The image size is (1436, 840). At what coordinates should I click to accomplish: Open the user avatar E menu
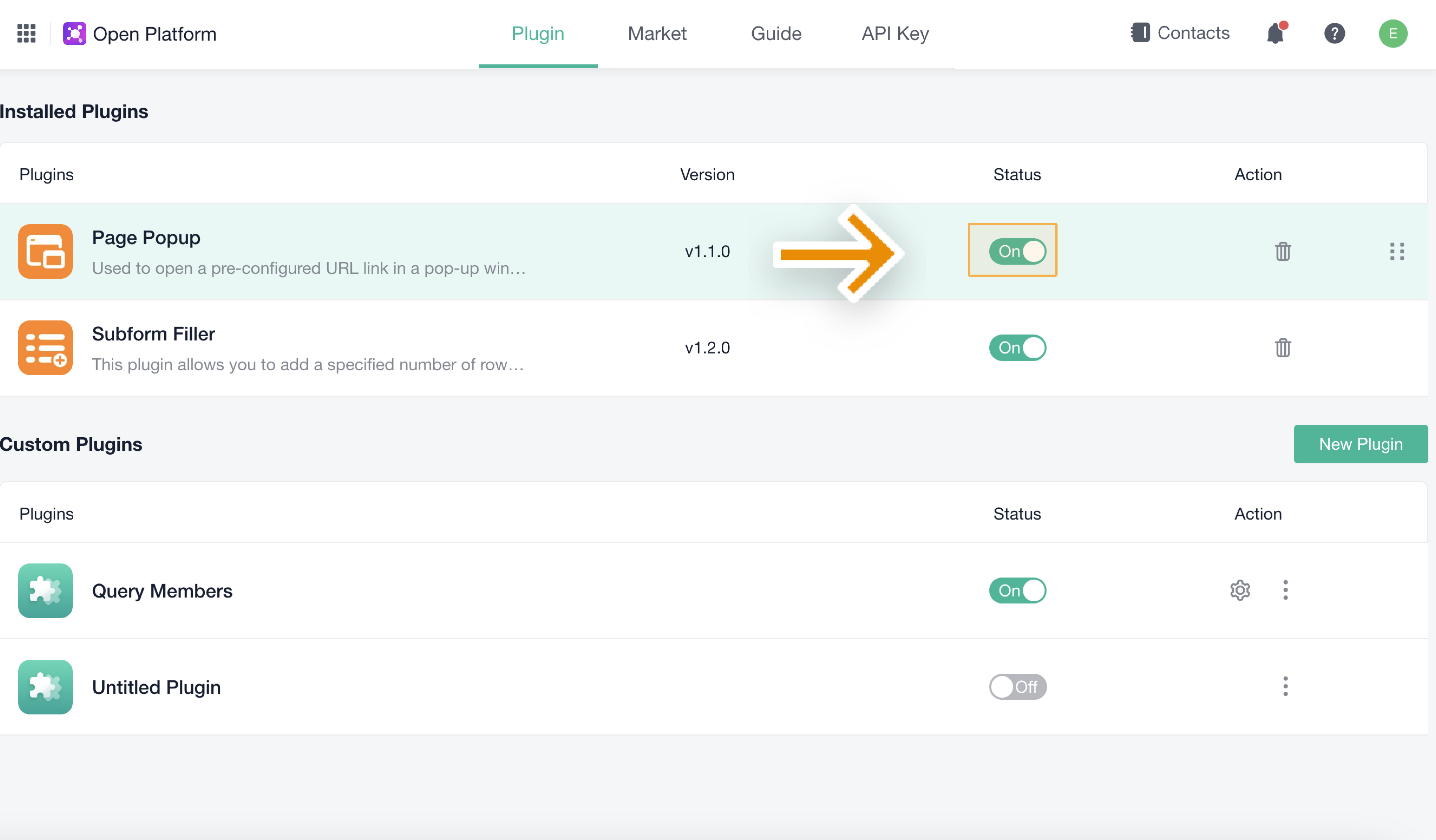point(1393,34)
